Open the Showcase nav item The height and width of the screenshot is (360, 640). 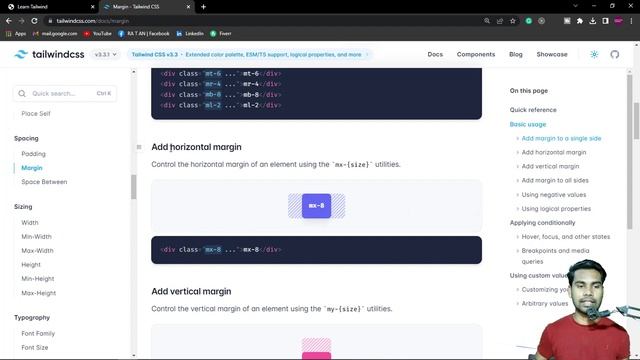pos(552,54)
